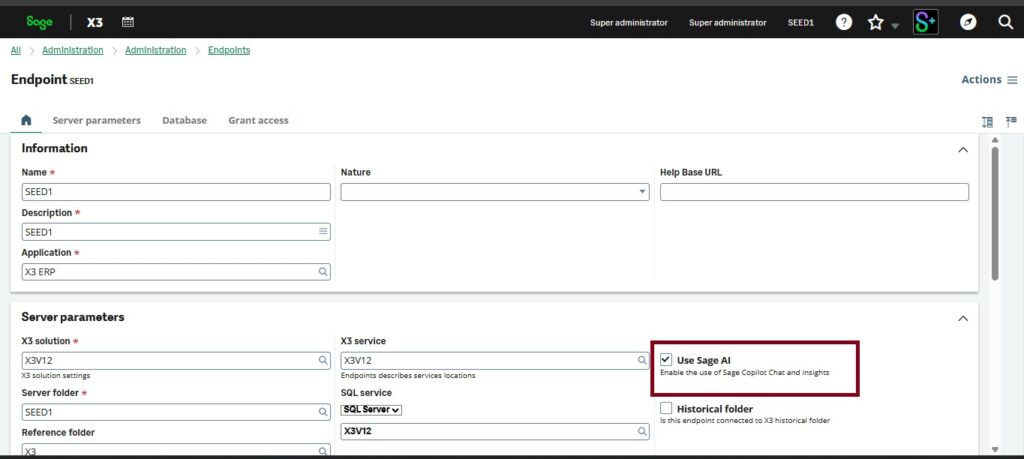The image size is (1024, 459).
Task: Open the first Administration breadcrumb link
Action: click(72, 50)
